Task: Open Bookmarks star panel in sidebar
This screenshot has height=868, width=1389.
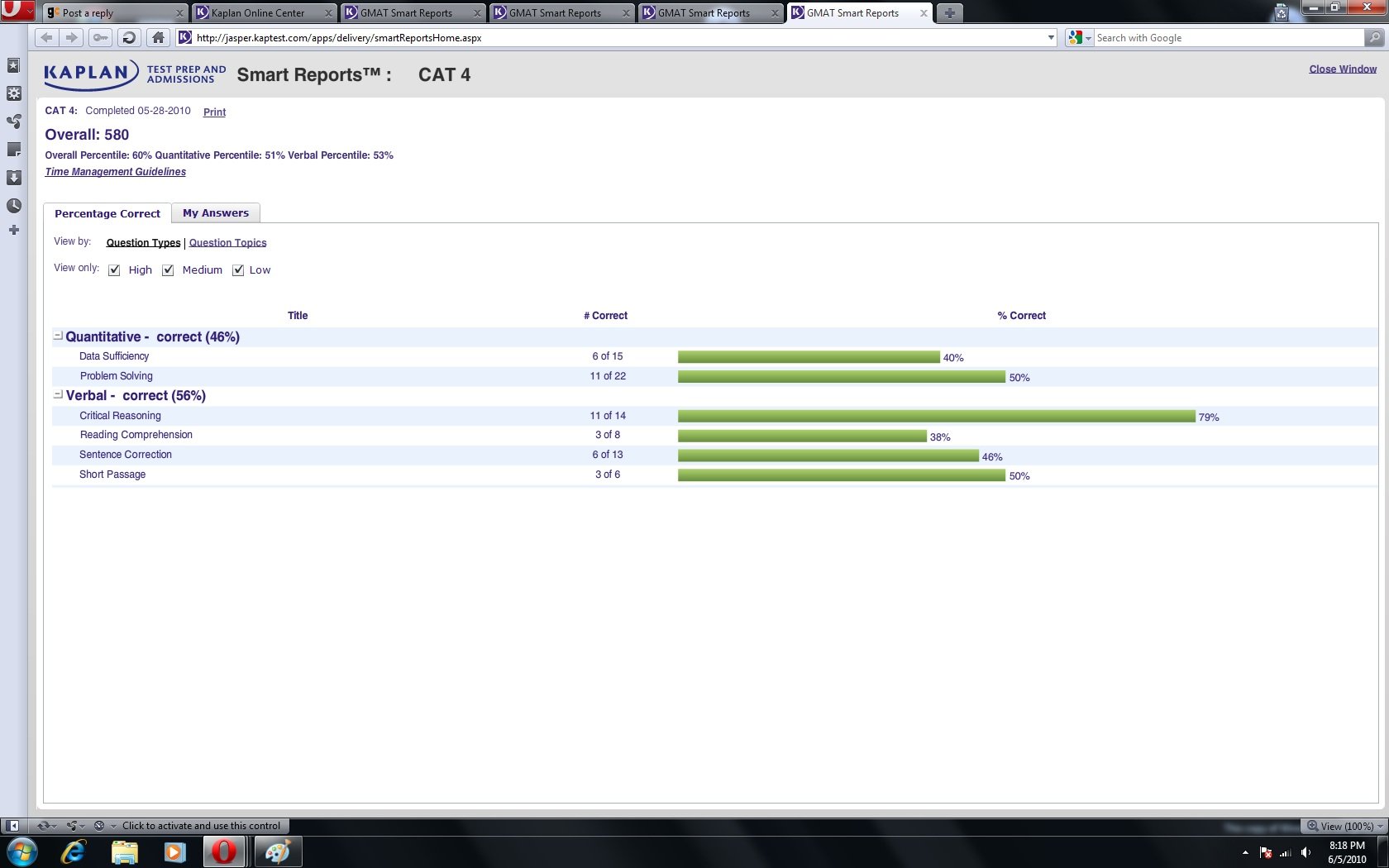Action: click(14, 65)
